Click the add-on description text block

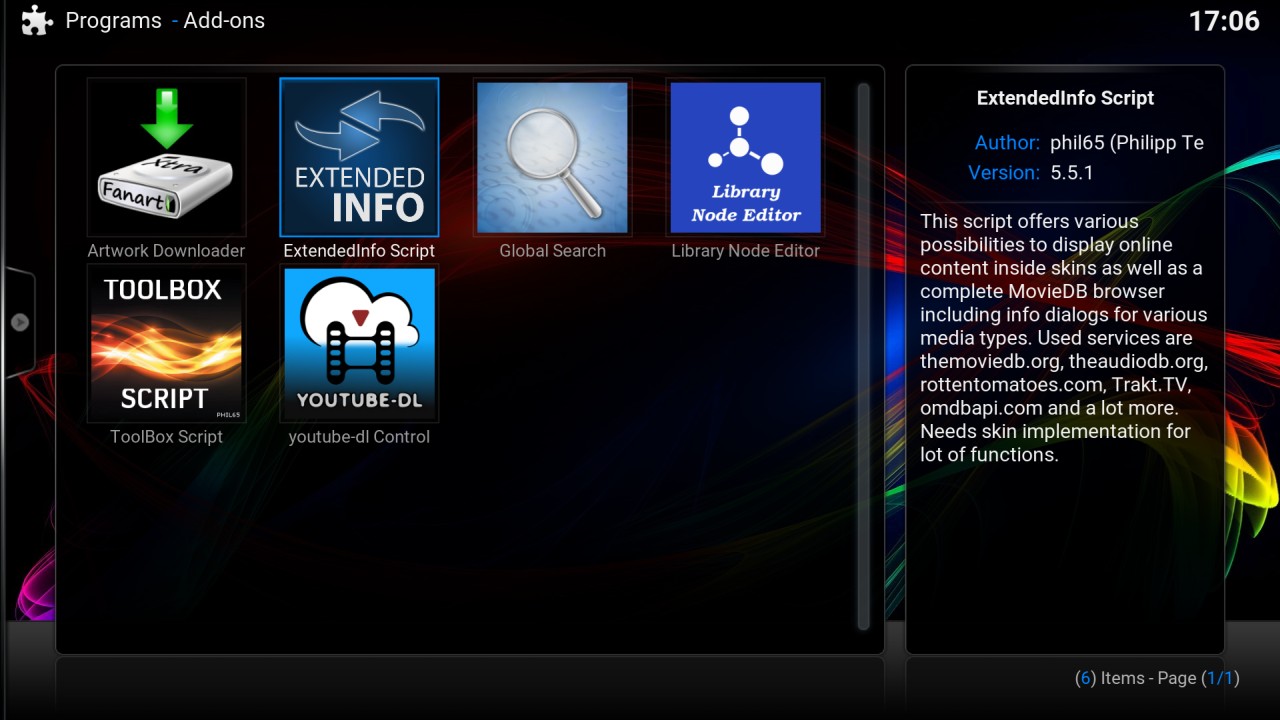tap(1064, 338)
